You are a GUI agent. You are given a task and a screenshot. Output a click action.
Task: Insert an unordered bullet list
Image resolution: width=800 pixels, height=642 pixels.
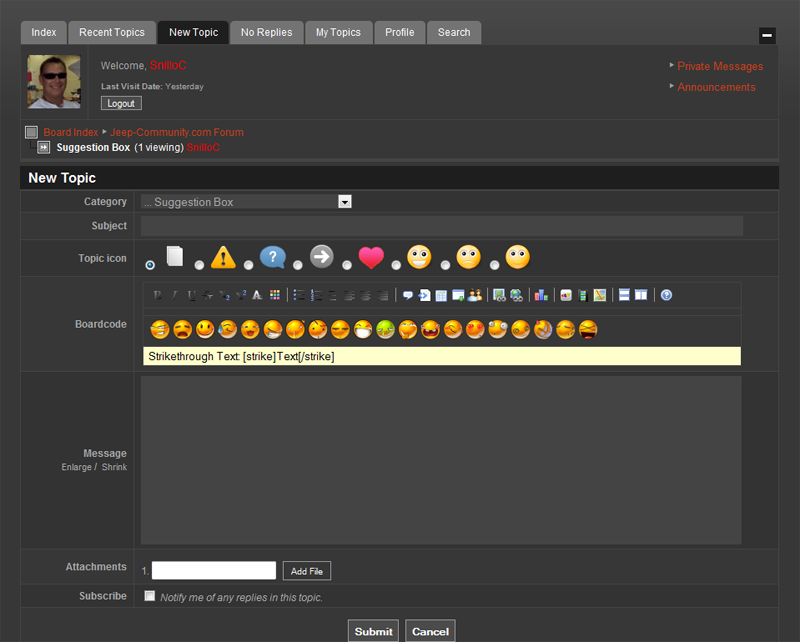299,295
